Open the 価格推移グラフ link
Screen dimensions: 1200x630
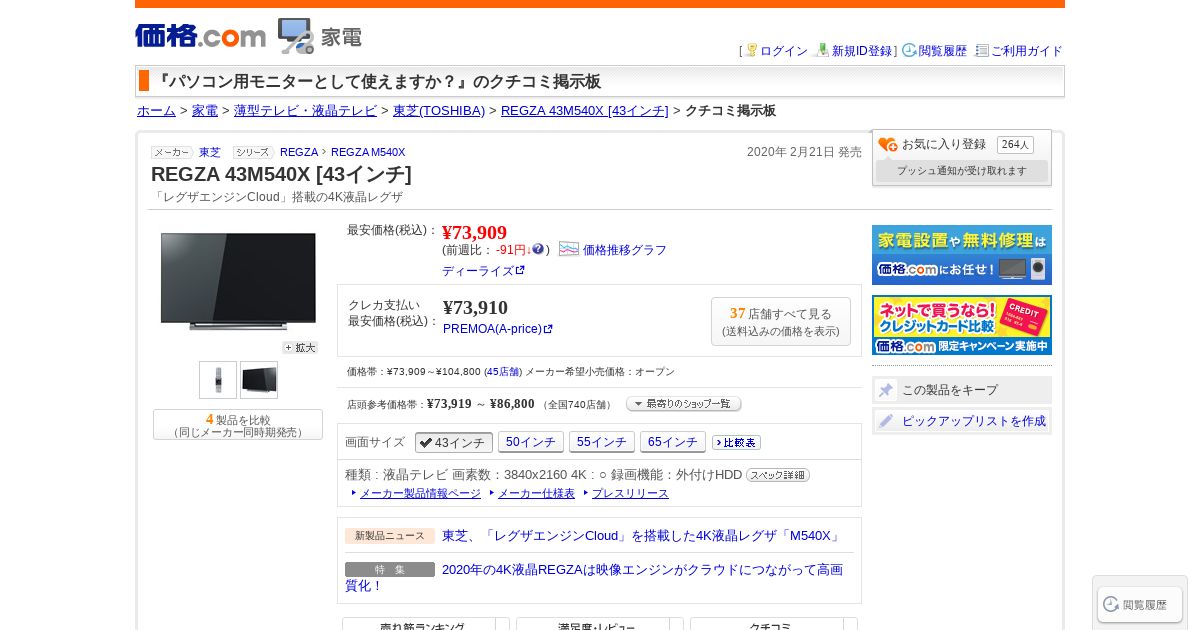[625, 250]
